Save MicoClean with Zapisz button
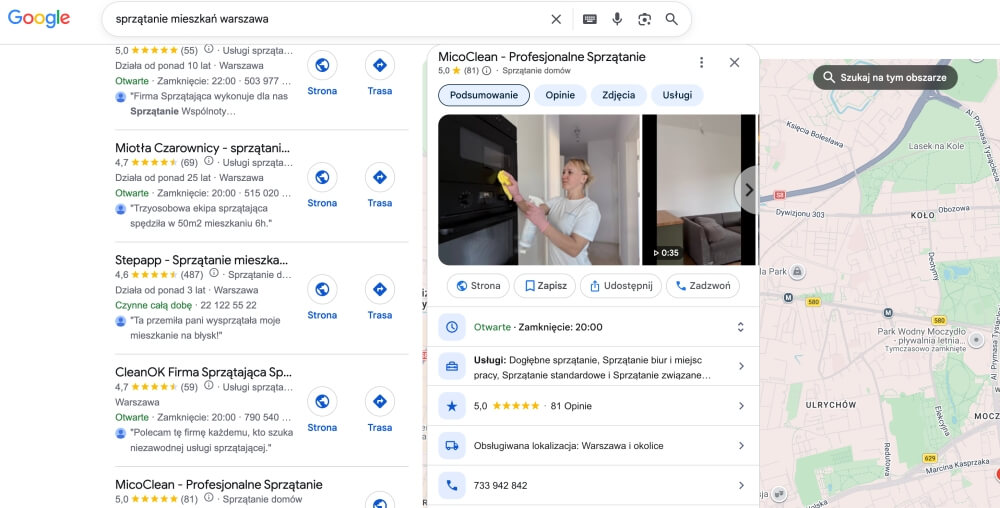This screenshot has height=508, width=1000. (x=545, y=286)
